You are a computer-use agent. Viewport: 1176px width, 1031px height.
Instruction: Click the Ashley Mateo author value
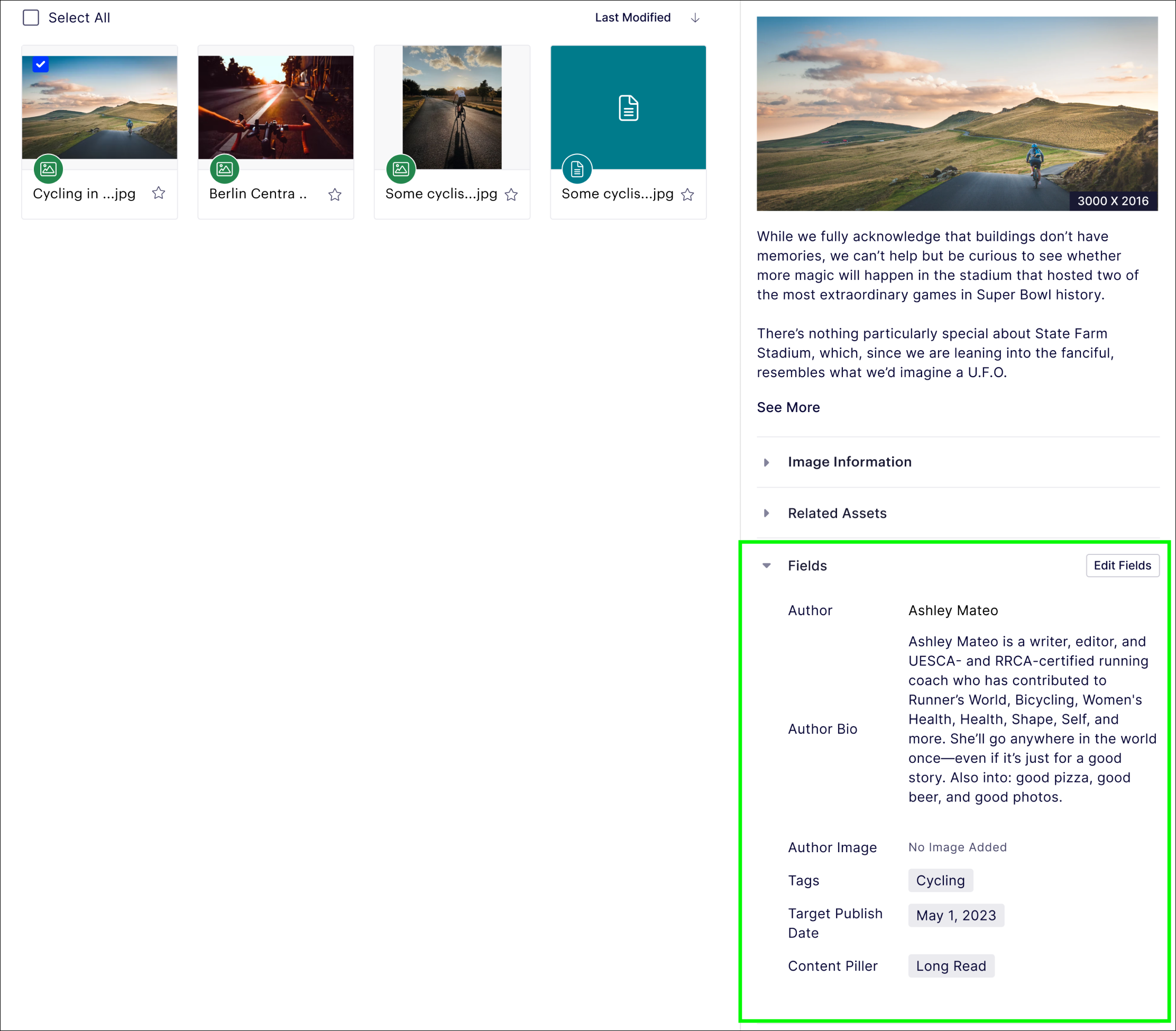[x=953, y=610]
